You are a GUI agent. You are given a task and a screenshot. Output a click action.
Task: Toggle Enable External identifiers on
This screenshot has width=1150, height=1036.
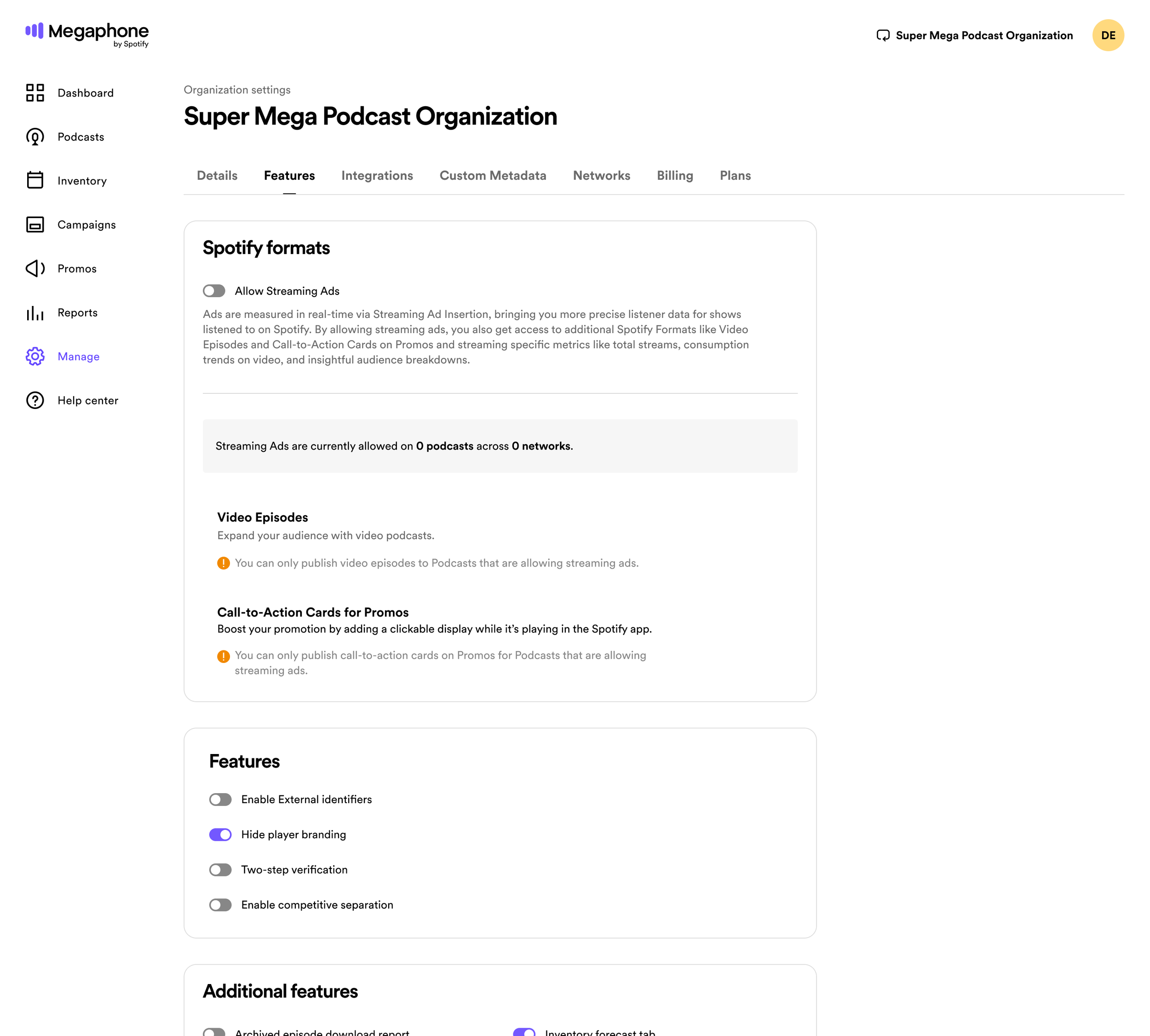coord(220,799)
